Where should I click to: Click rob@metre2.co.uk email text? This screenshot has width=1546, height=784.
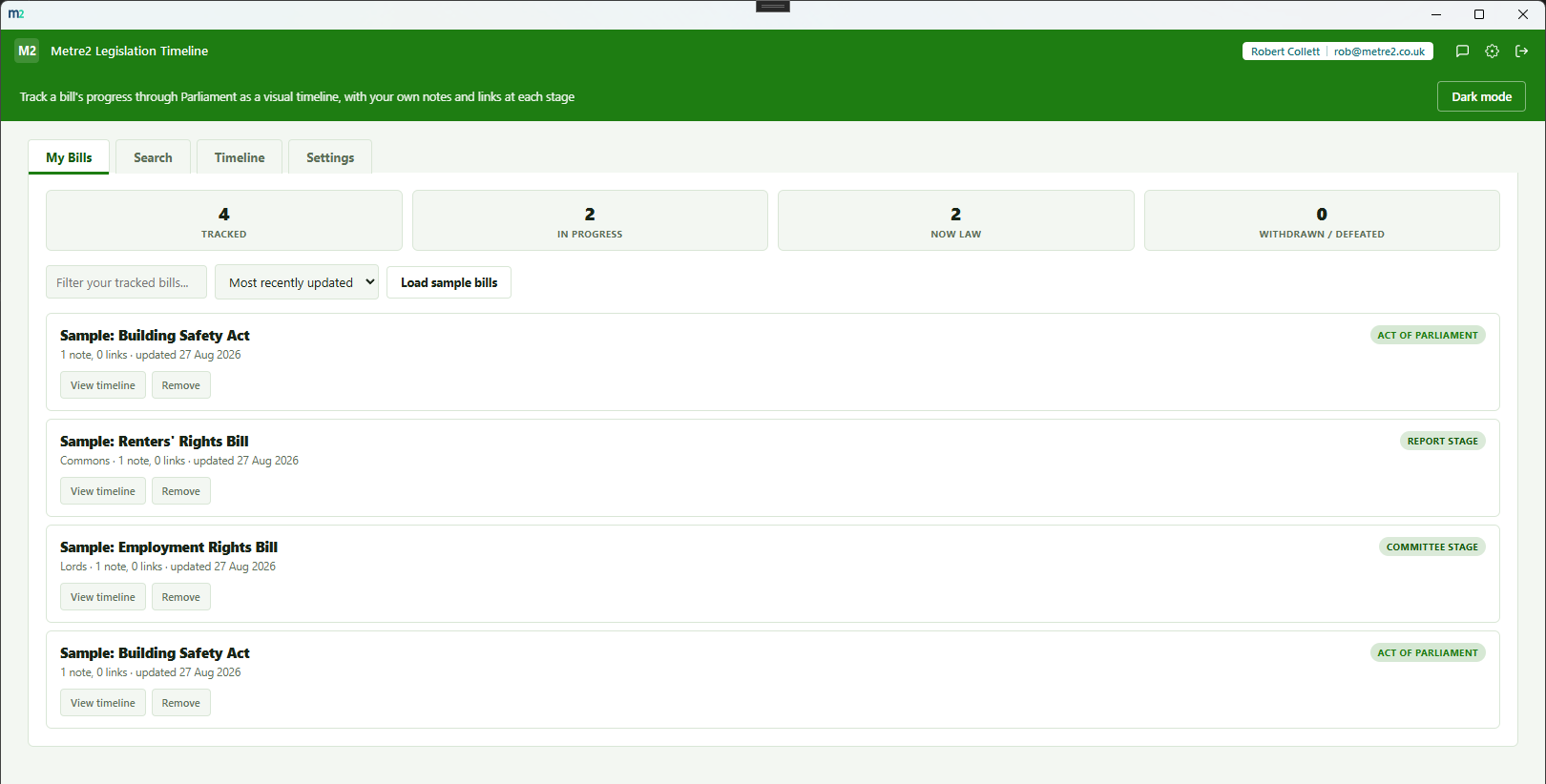[1379, 52]
